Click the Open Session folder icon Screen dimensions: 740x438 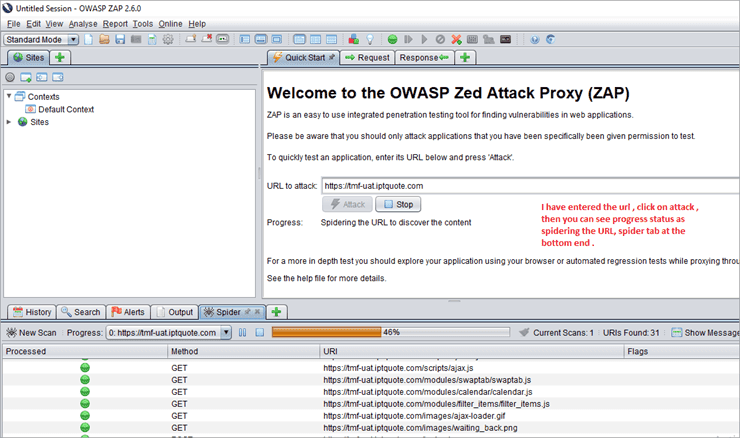(x=105, y=40)
